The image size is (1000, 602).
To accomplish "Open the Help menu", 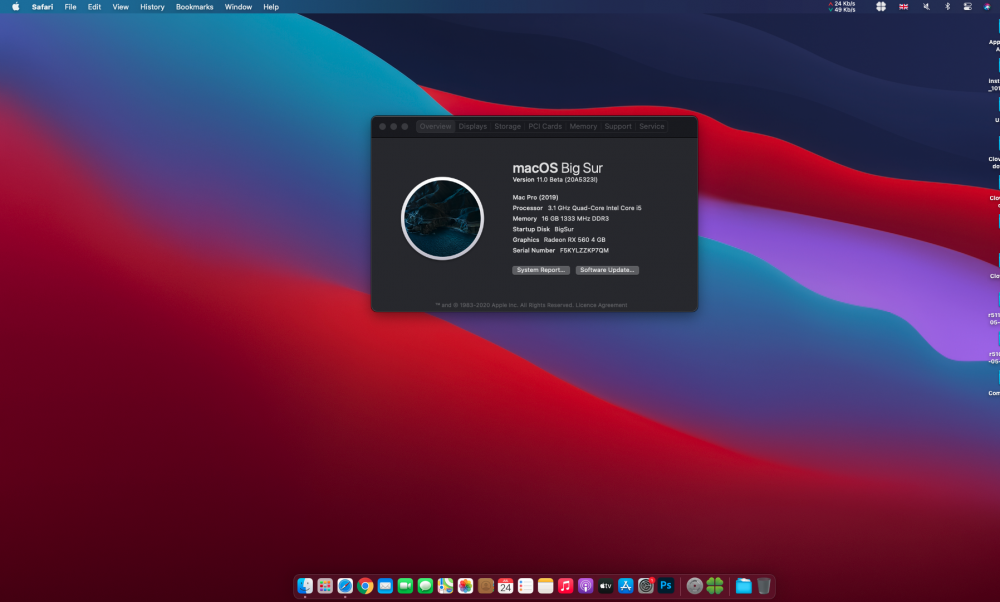I will (x=271, y=6).
